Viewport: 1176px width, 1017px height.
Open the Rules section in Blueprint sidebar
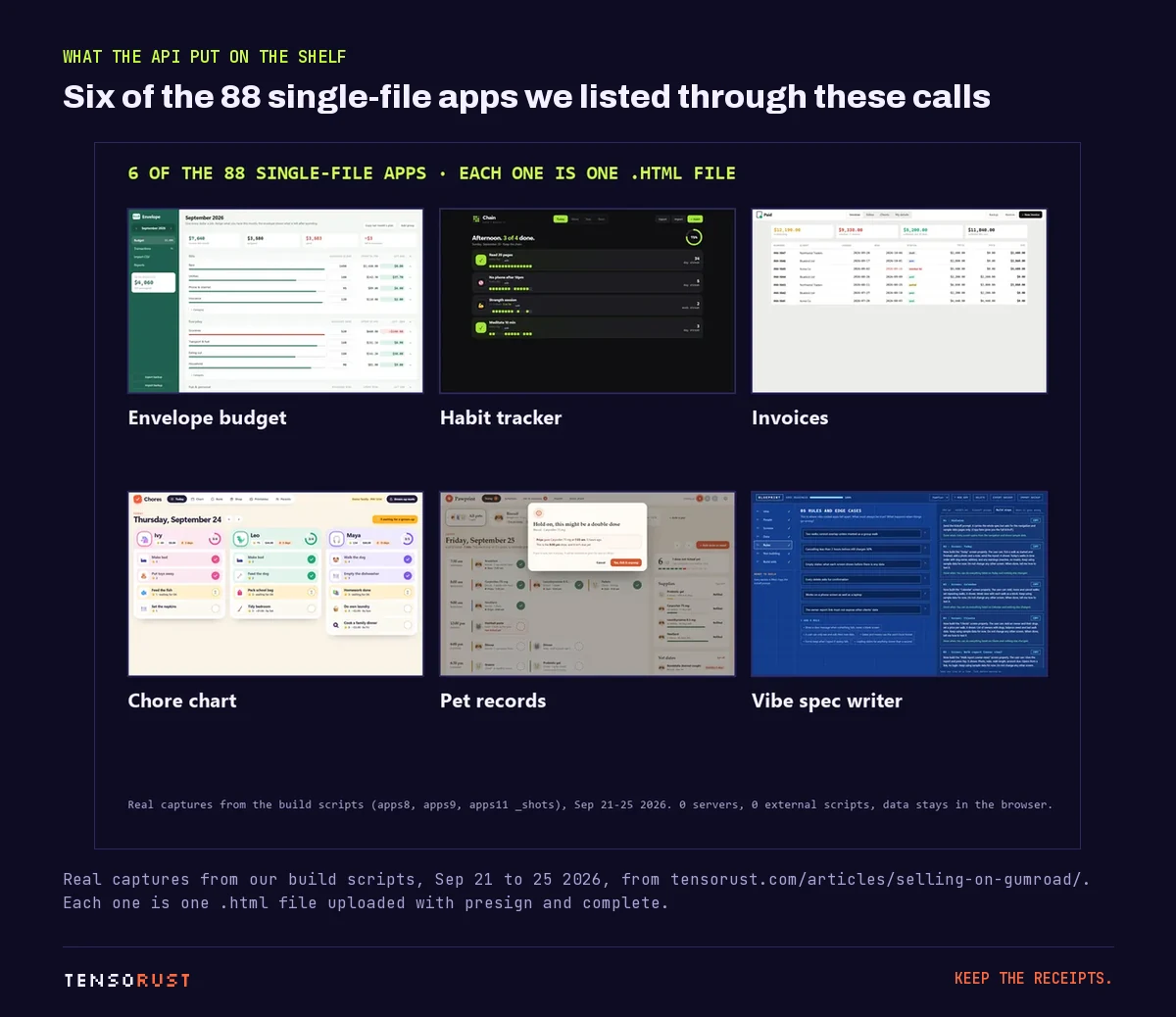click(x=773, y=545)
